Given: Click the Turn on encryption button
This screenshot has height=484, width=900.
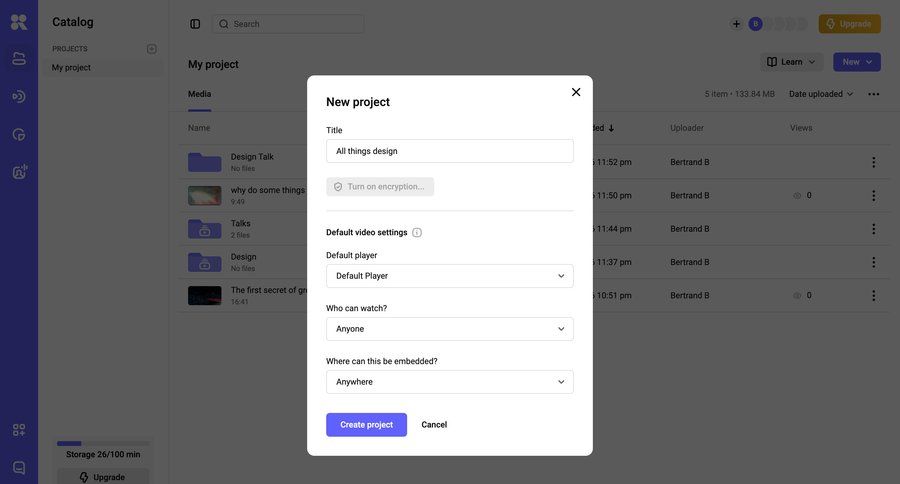Looking at the screenshot, I should (x=380, y=187).
